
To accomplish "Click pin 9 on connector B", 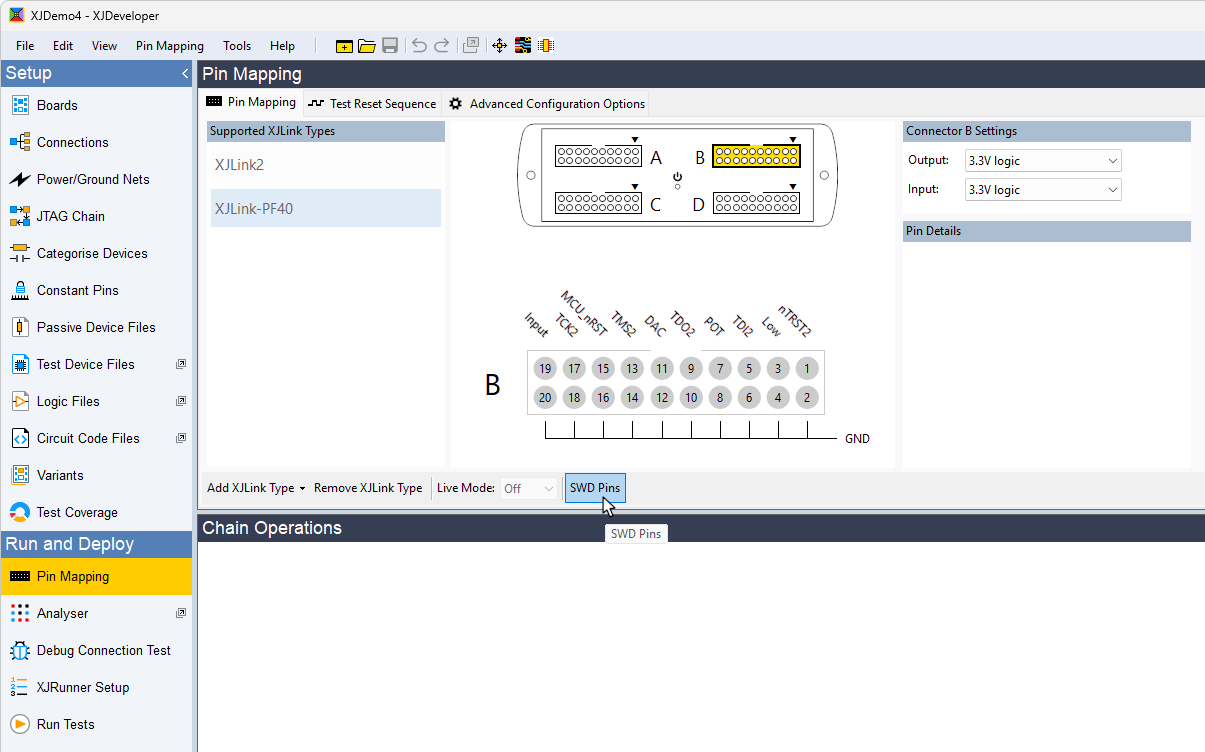I will point(691,369).
